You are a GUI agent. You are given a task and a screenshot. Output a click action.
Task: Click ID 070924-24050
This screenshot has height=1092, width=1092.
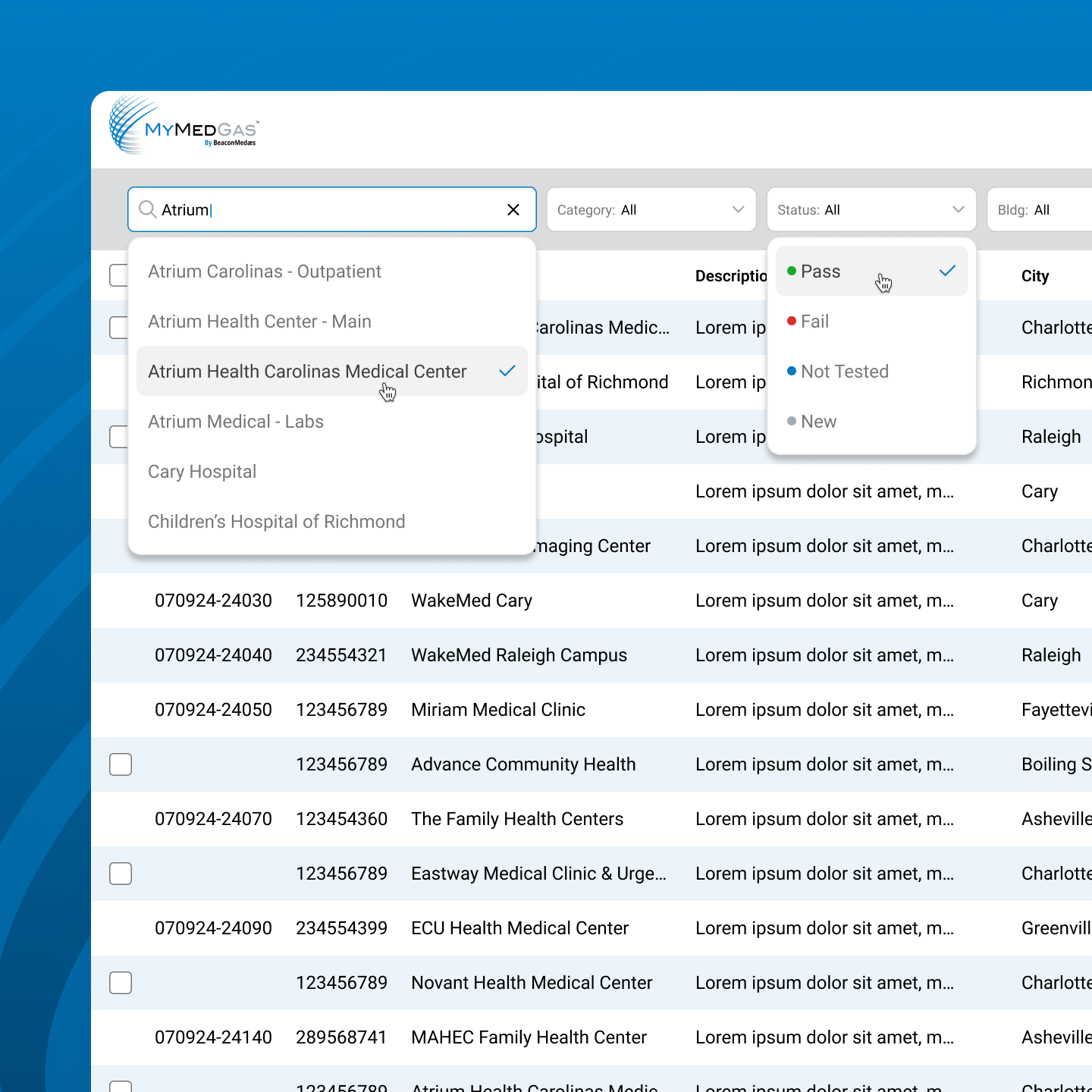pyautogui.click(x=213, y=710)
